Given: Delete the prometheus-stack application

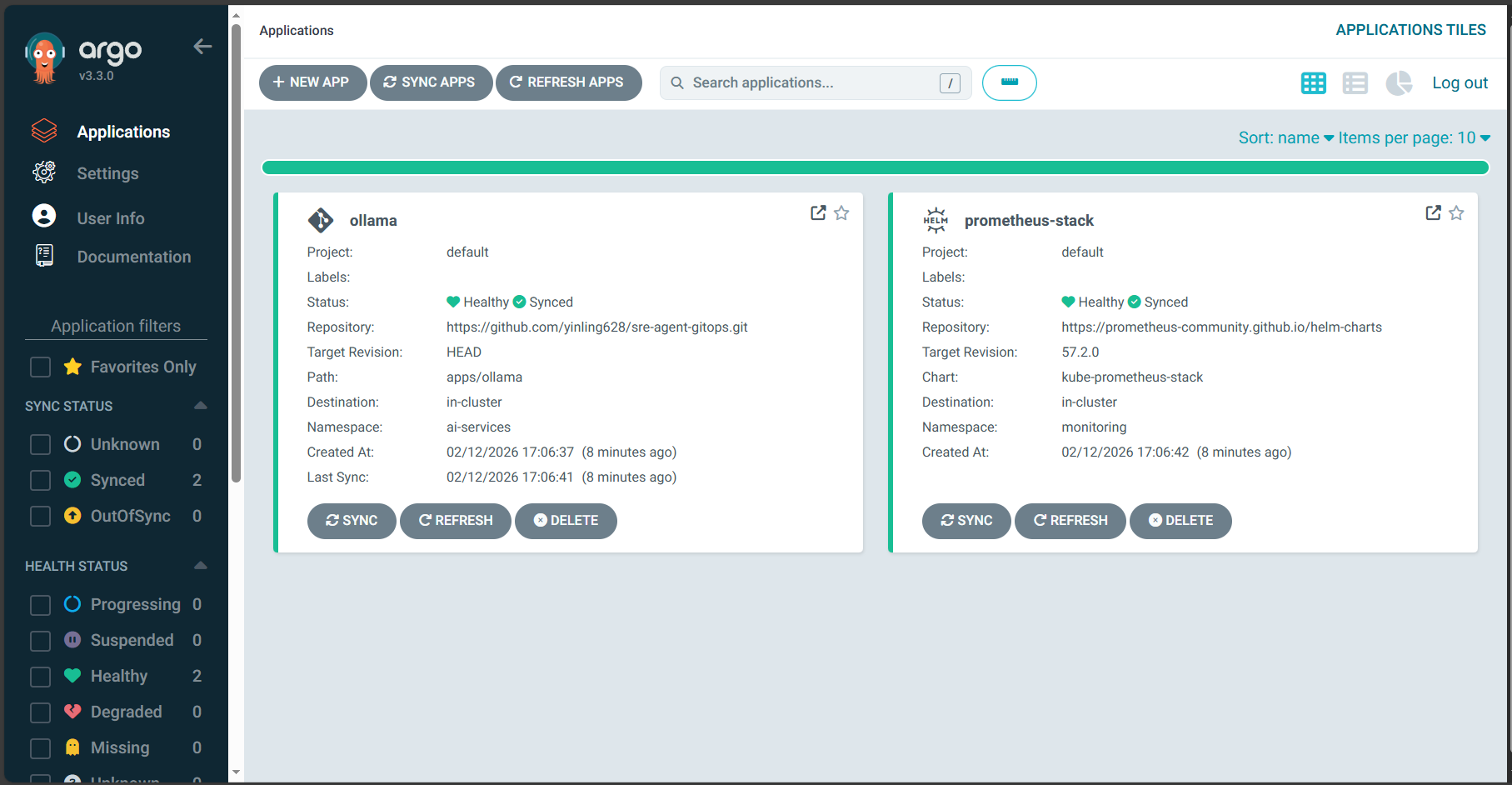Looking at the screenshot, I should tap(1180, 521).
